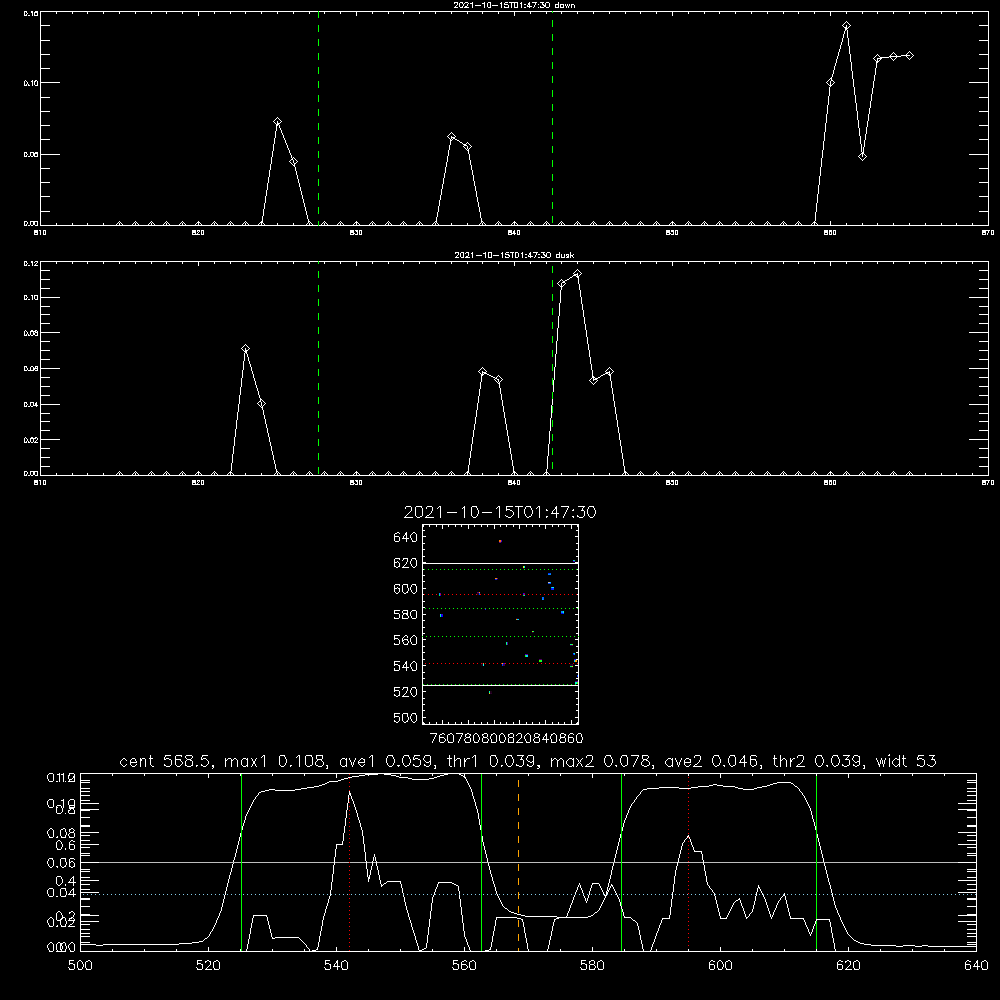Viewport: 1000px width, 1000px height.
Task: Click the bottom plot y-axis label "0.04"
Action: 61,893
